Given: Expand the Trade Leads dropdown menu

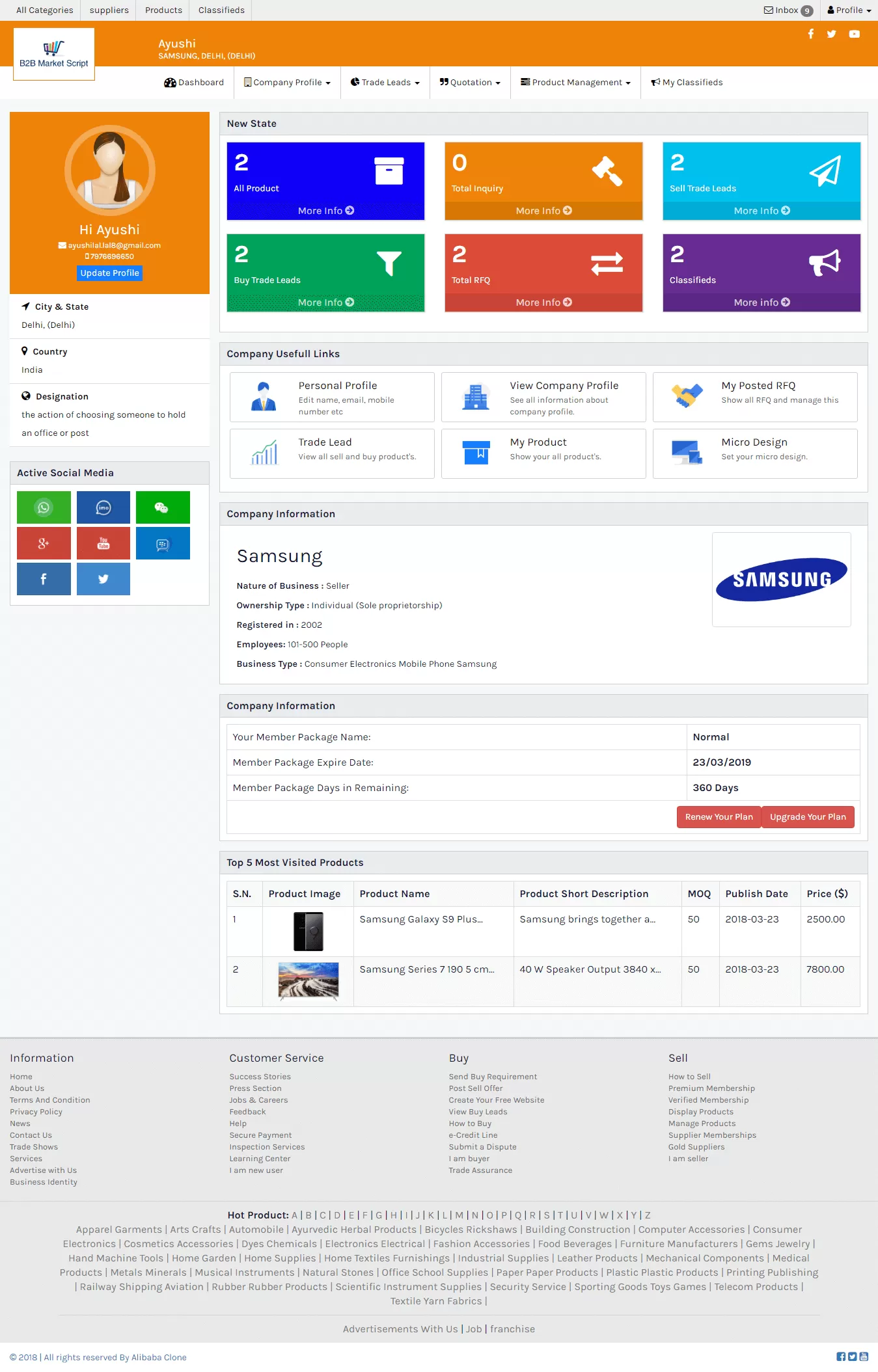Looking at the screenshot, I should (x=385, y=83).
